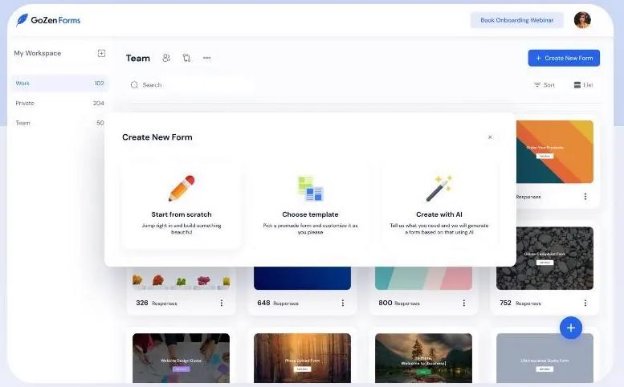Click into the Search forms field
The height and width of the screenshot is (387, 624).
click(x=191, y=85)
